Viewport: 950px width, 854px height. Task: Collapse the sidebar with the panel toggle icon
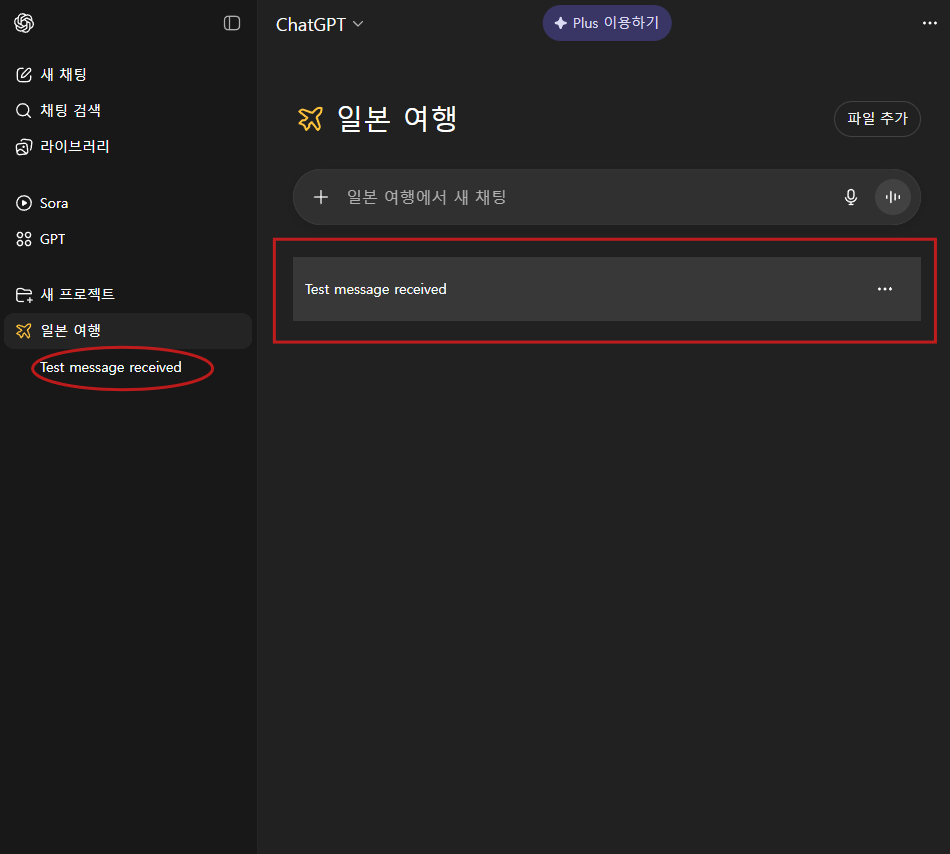click(232, 23)
